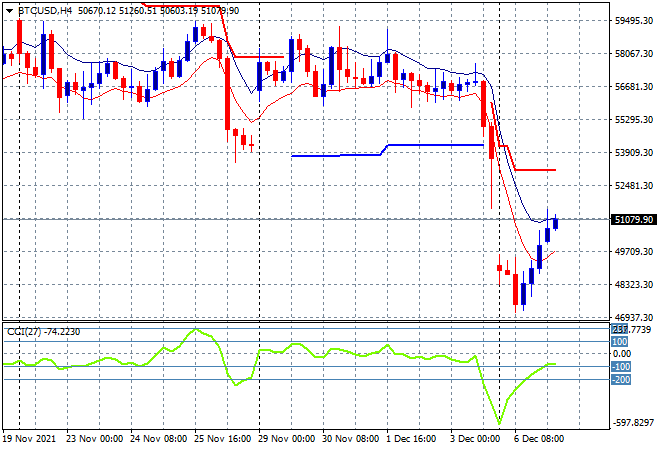
Task: Select the current price tag 51079.90
Action: [x=634, y=220]
